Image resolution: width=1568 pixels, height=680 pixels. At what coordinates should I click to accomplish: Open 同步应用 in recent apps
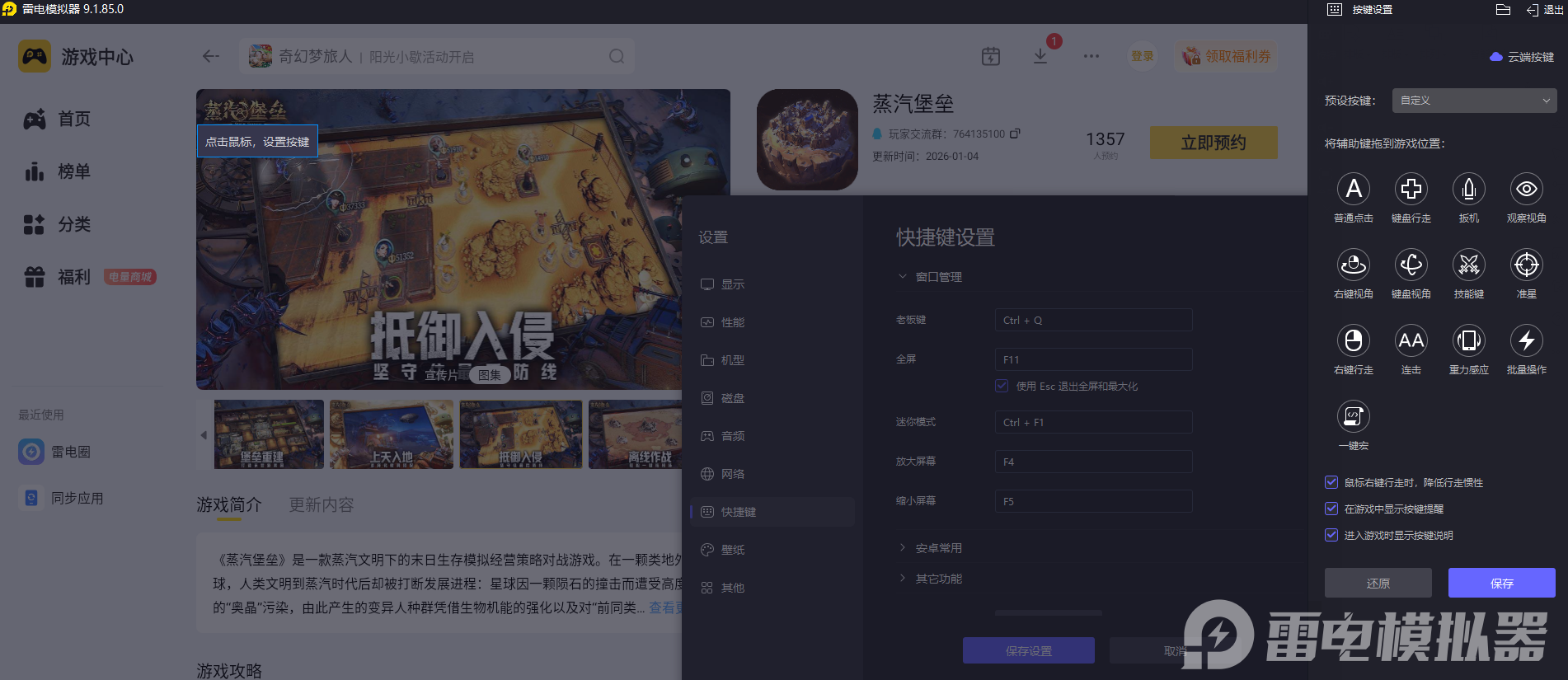(62, 498)
